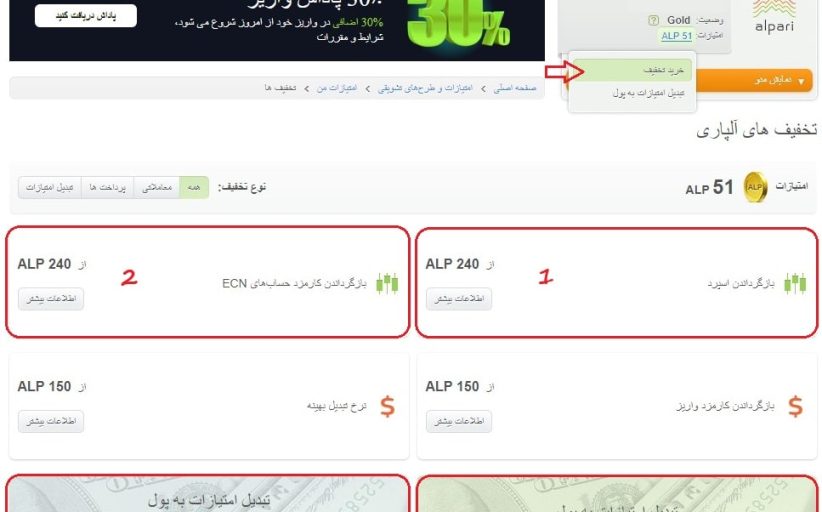Select the معاملاتی discount filter
This screenshot has width=822, height=512.
[x=157, y=187]
